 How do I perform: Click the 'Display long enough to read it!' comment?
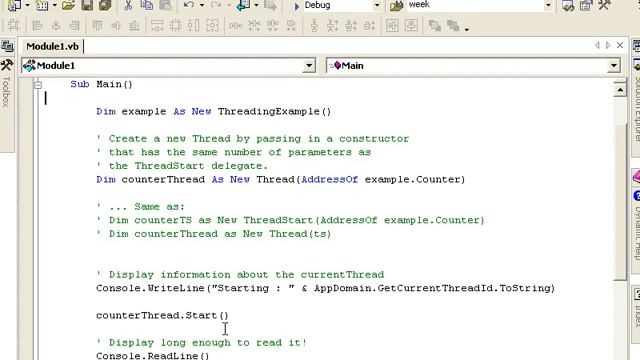point(202,342)
